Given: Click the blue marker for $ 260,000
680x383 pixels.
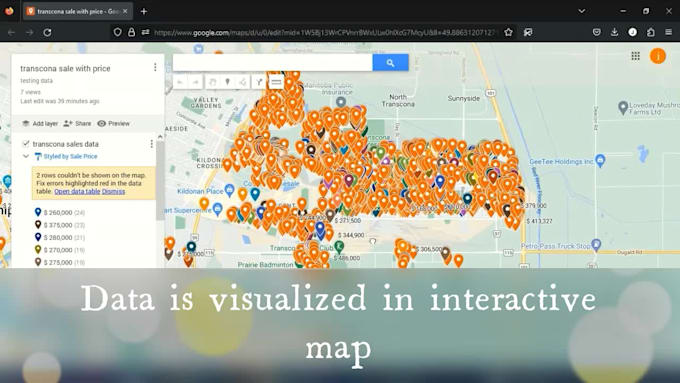Looking at the screenshot, I should [38, 212].
